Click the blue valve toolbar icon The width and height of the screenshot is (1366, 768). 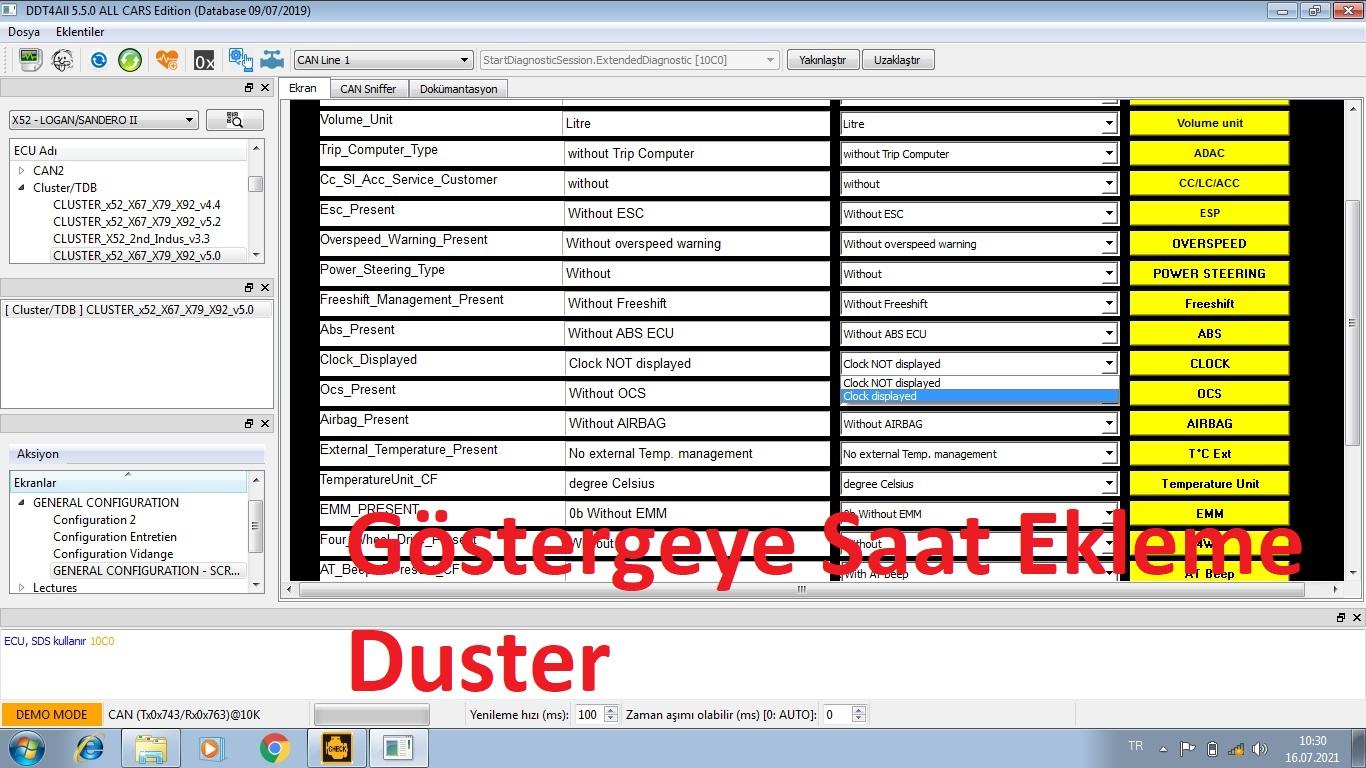(272, 60)
